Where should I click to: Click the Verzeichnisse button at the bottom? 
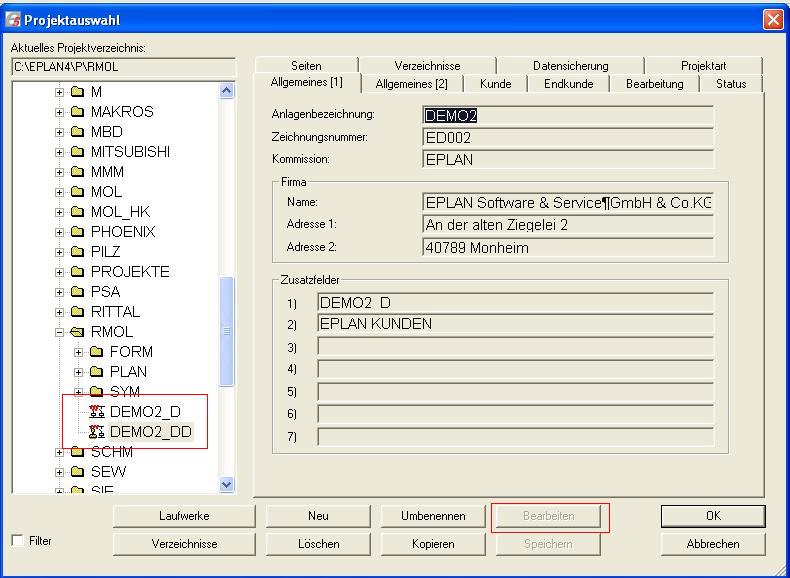(184, 544)
